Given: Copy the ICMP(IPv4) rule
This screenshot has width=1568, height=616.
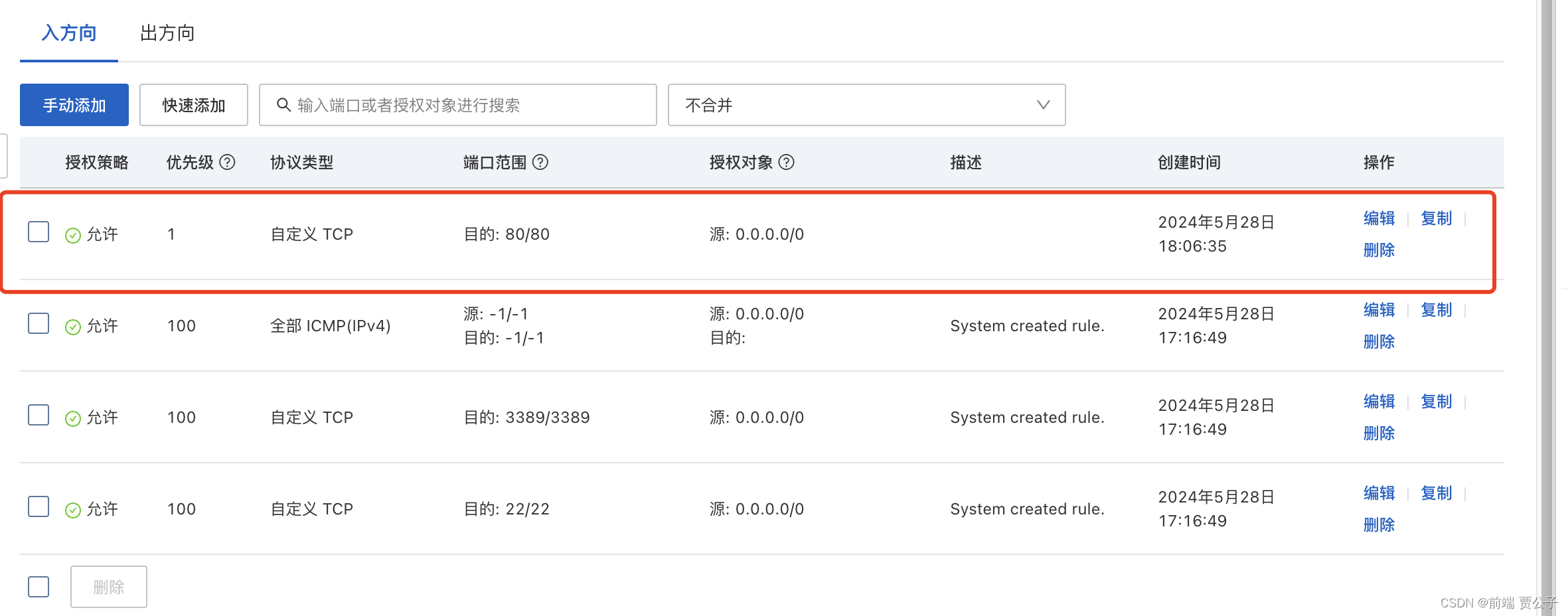Looking at the screenshot, I should [1436, 310].
